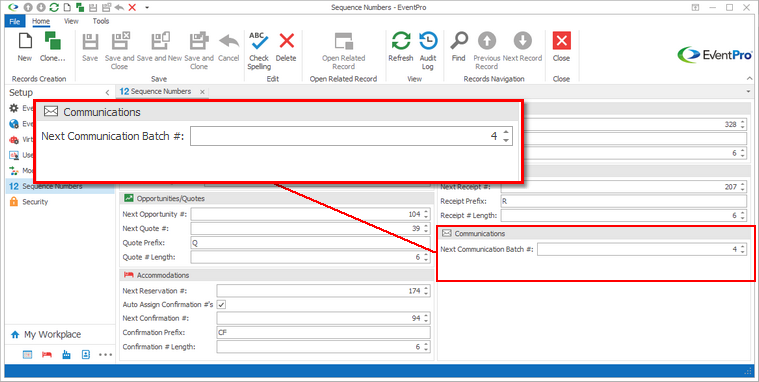Click into the Quote Prefix field
759x382 pixels.
[310, 243]
